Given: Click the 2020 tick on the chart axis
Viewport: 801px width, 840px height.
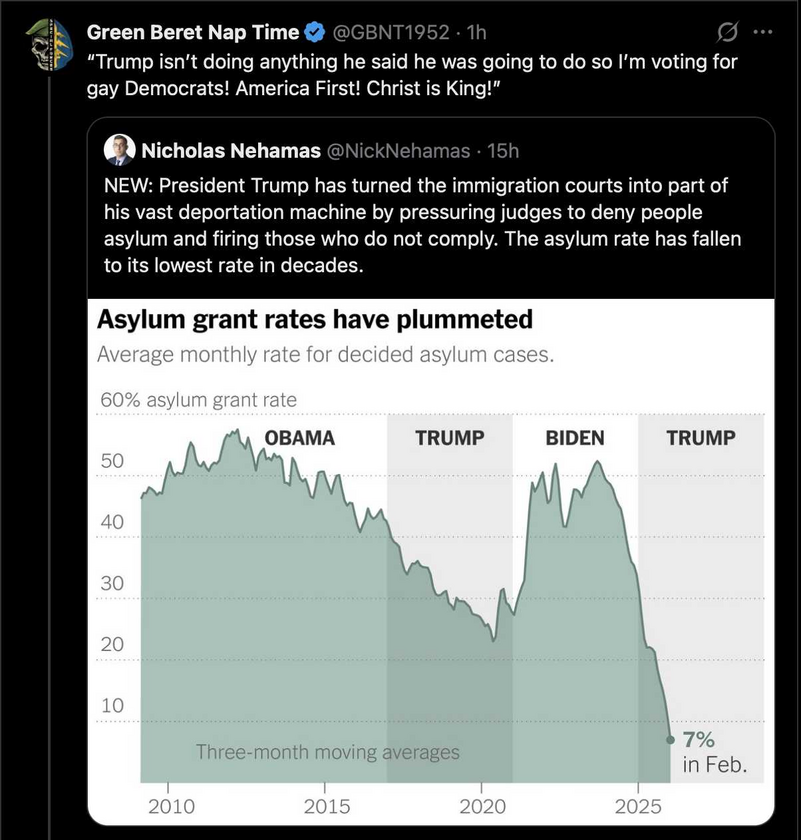Looking at the screenshot, I should [483, 807].
